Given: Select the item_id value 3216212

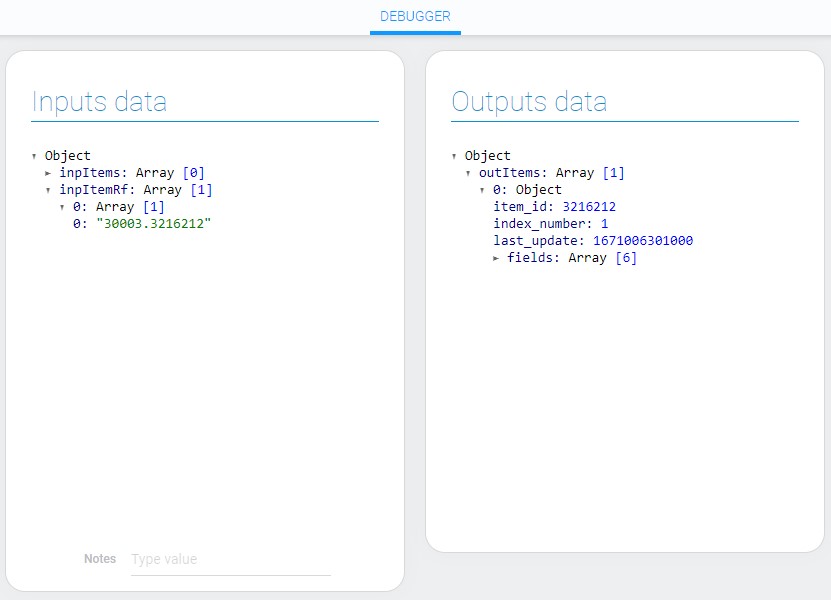Looking at the screenshot, I should tap(596, 207).
